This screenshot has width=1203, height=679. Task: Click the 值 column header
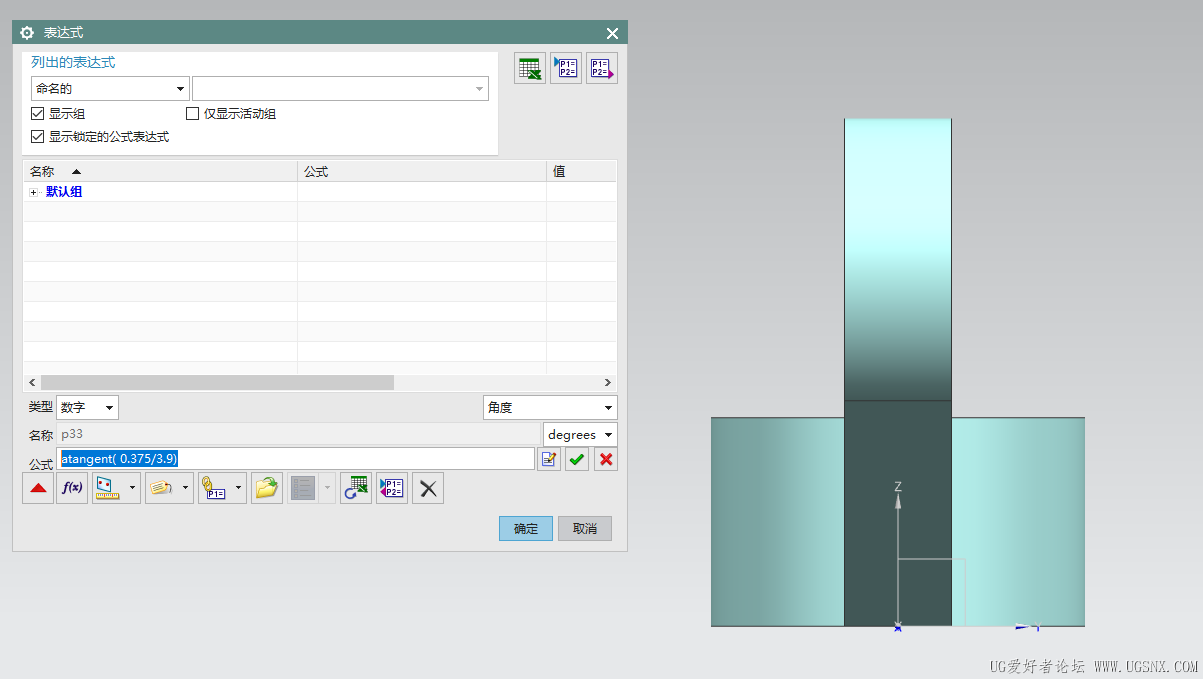(x=582, y=171)
